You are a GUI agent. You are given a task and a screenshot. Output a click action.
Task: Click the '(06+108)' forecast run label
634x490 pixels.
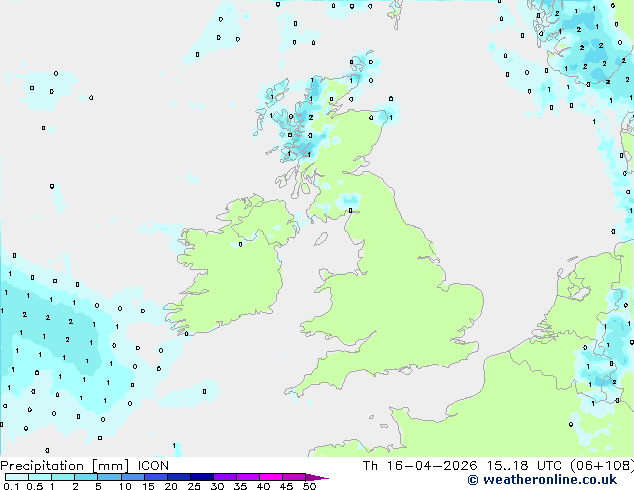pos(602,466)
